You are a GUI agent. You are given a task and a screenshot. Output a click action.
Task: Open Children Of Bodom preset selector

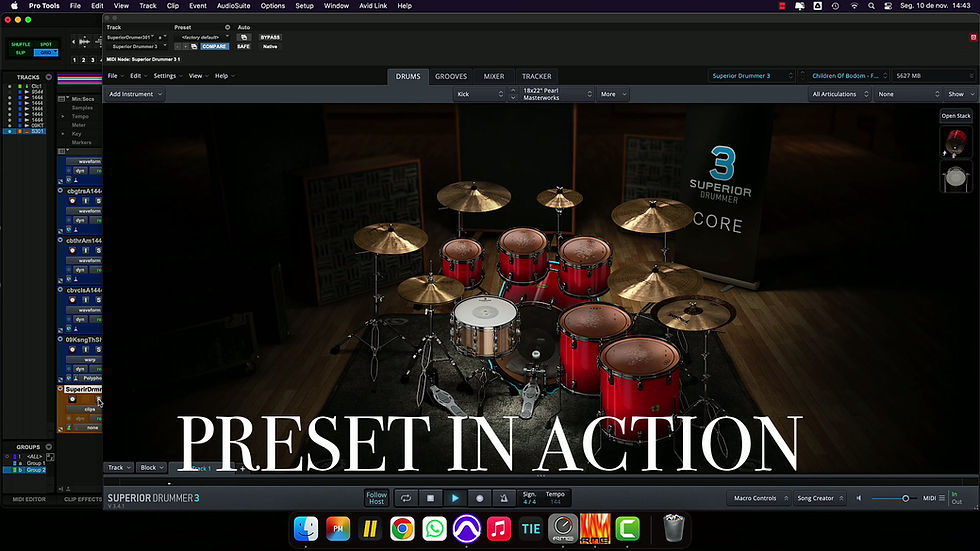[849, 76]
